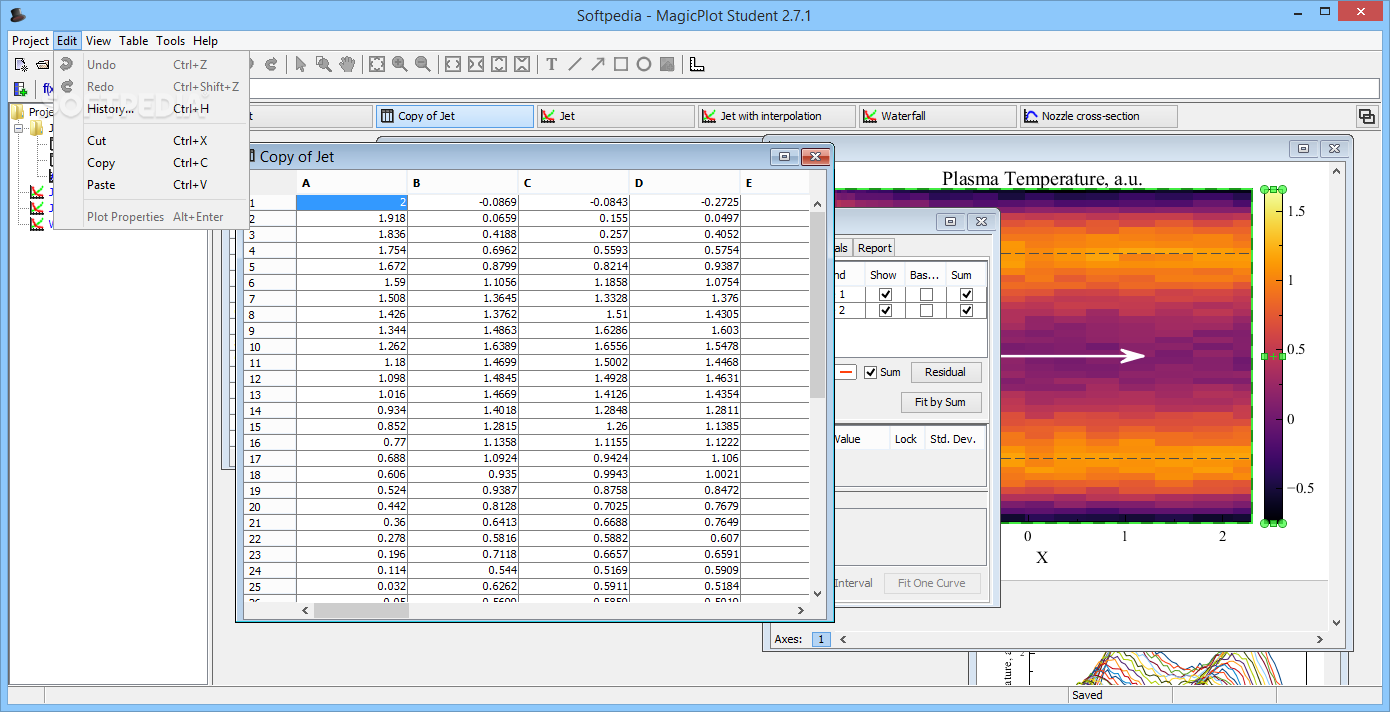Select row header 10 in table

[x=270, y=346]
